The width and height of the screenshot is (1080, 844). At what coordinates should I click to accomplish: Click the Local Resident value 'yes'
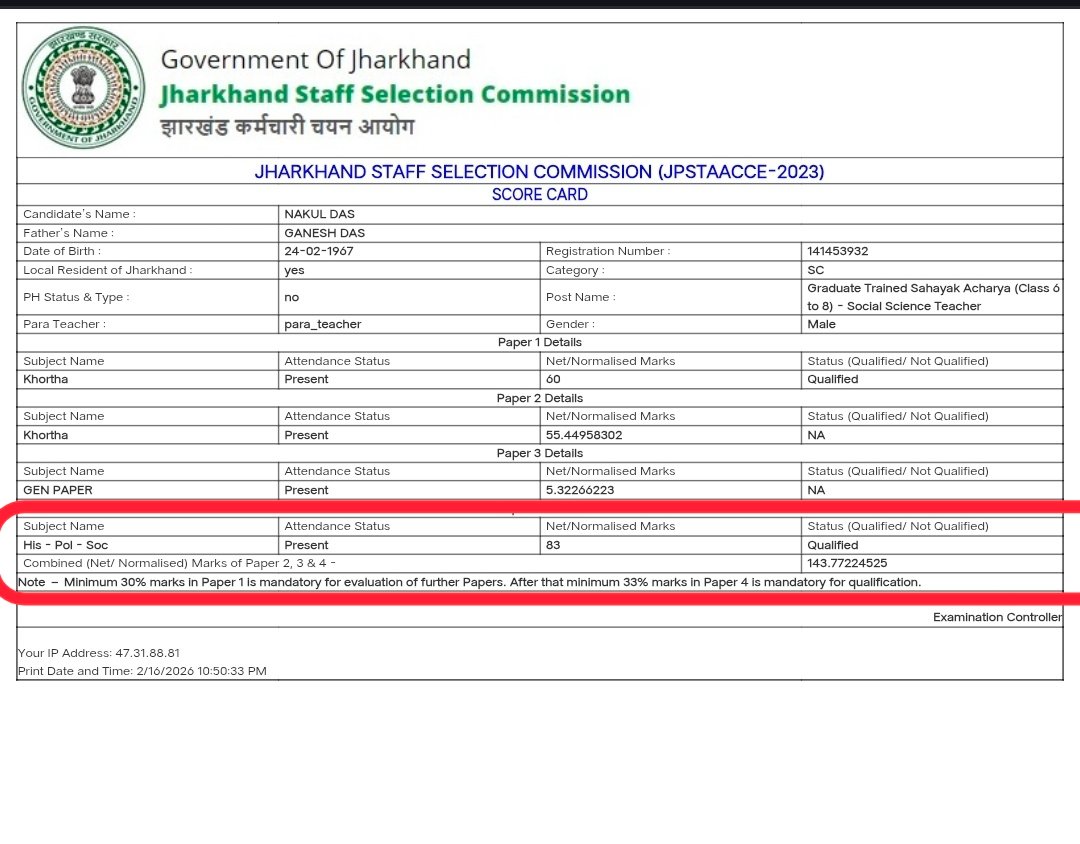pyautogui.click(x=294, y=270)
